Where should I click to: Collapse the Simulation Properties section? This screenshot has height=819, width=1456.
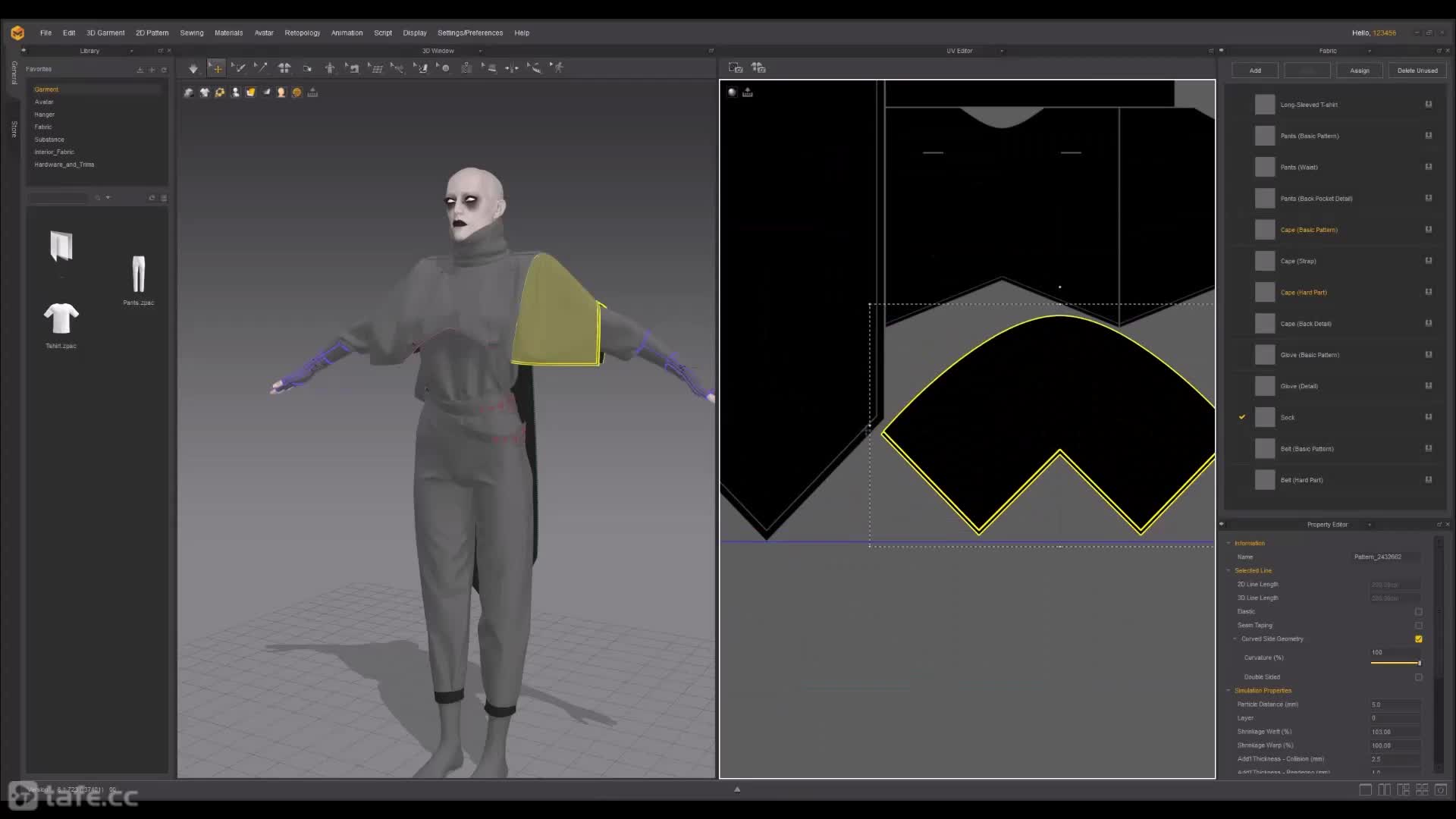(x=1228, y=691)
